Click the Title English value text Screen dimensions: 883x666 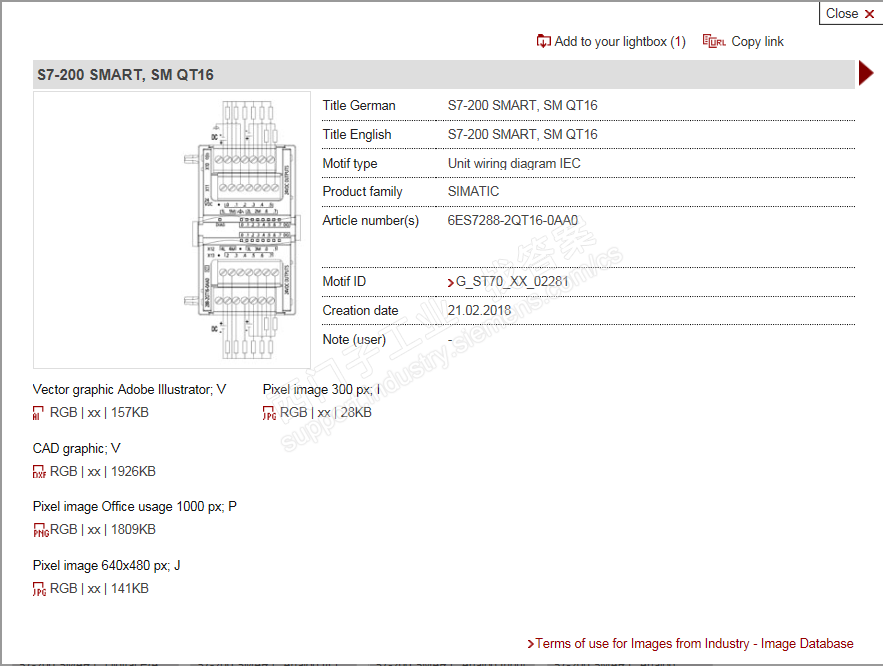click(x=523, y=135)
